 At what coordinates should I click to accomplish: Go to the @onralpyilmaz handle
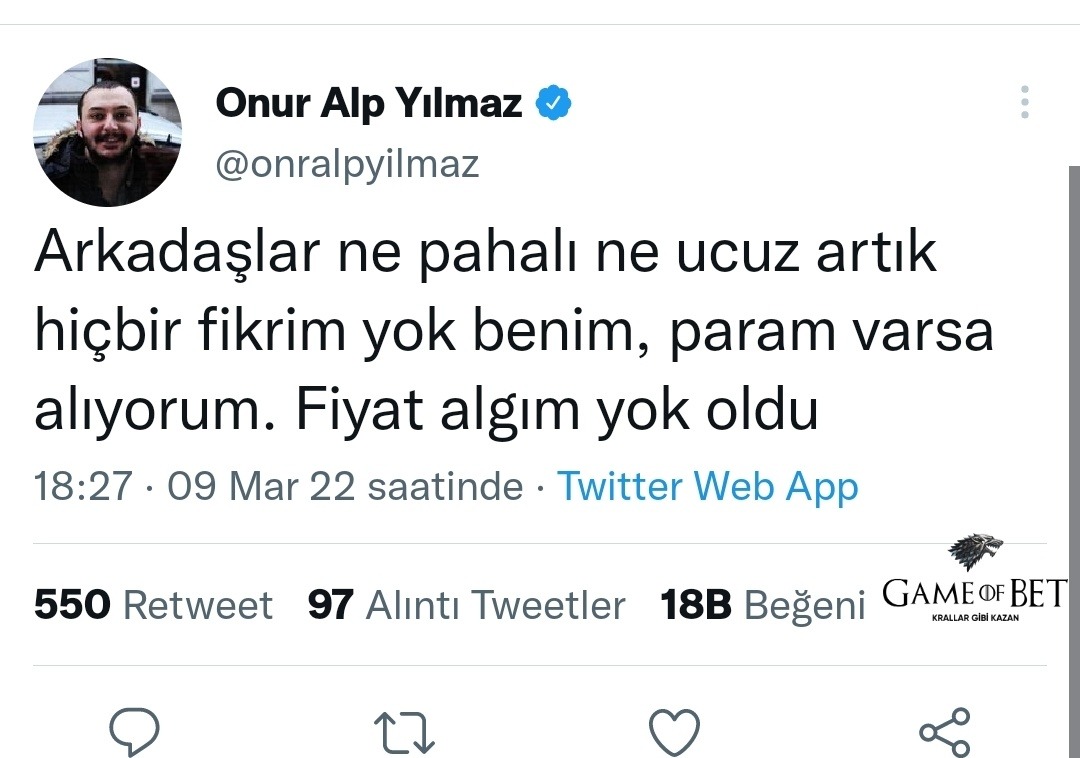[347, 164]
